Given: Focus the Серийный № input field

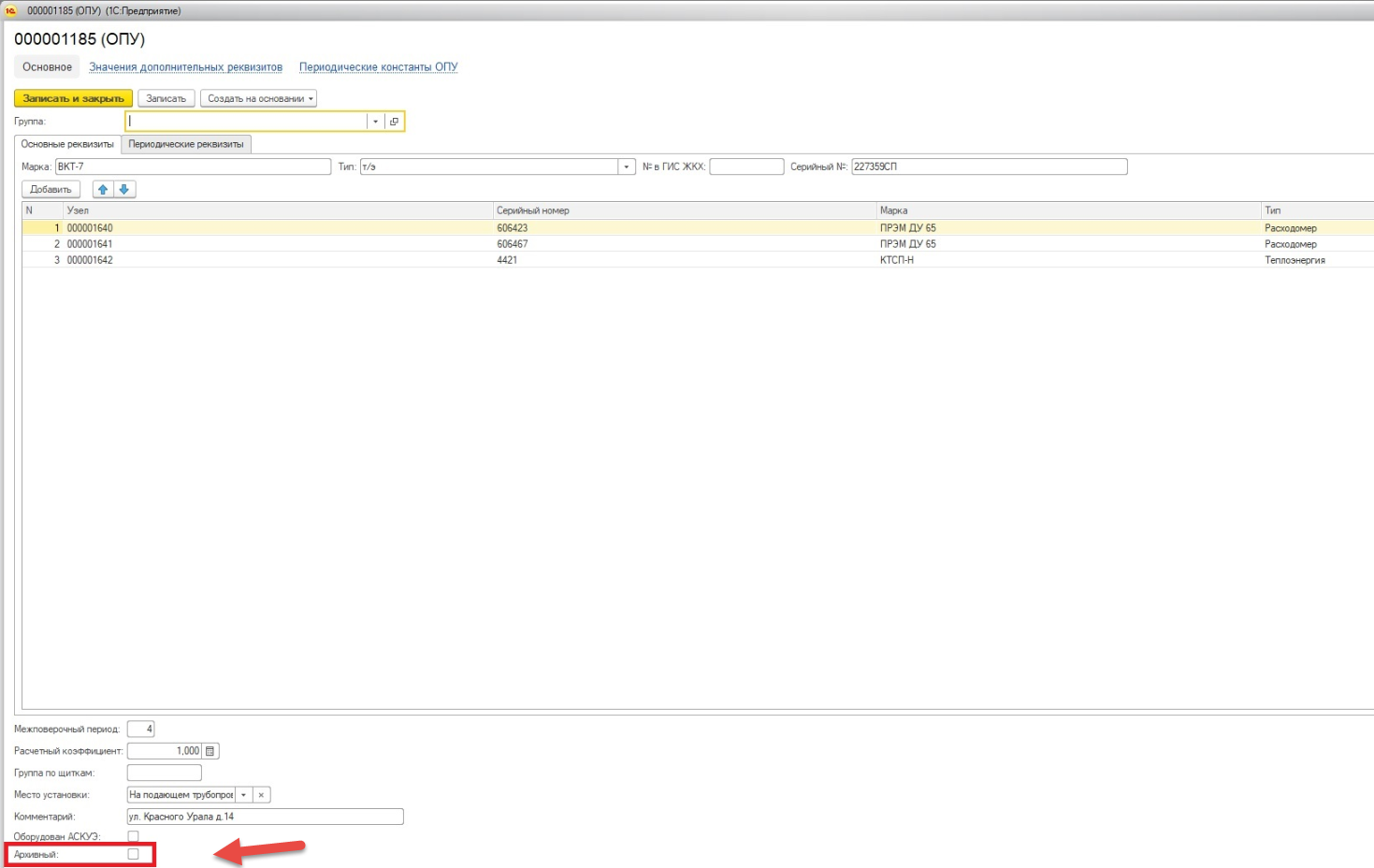Looking at the screenshot, I should pyautogui.click(x=990, y=166).
